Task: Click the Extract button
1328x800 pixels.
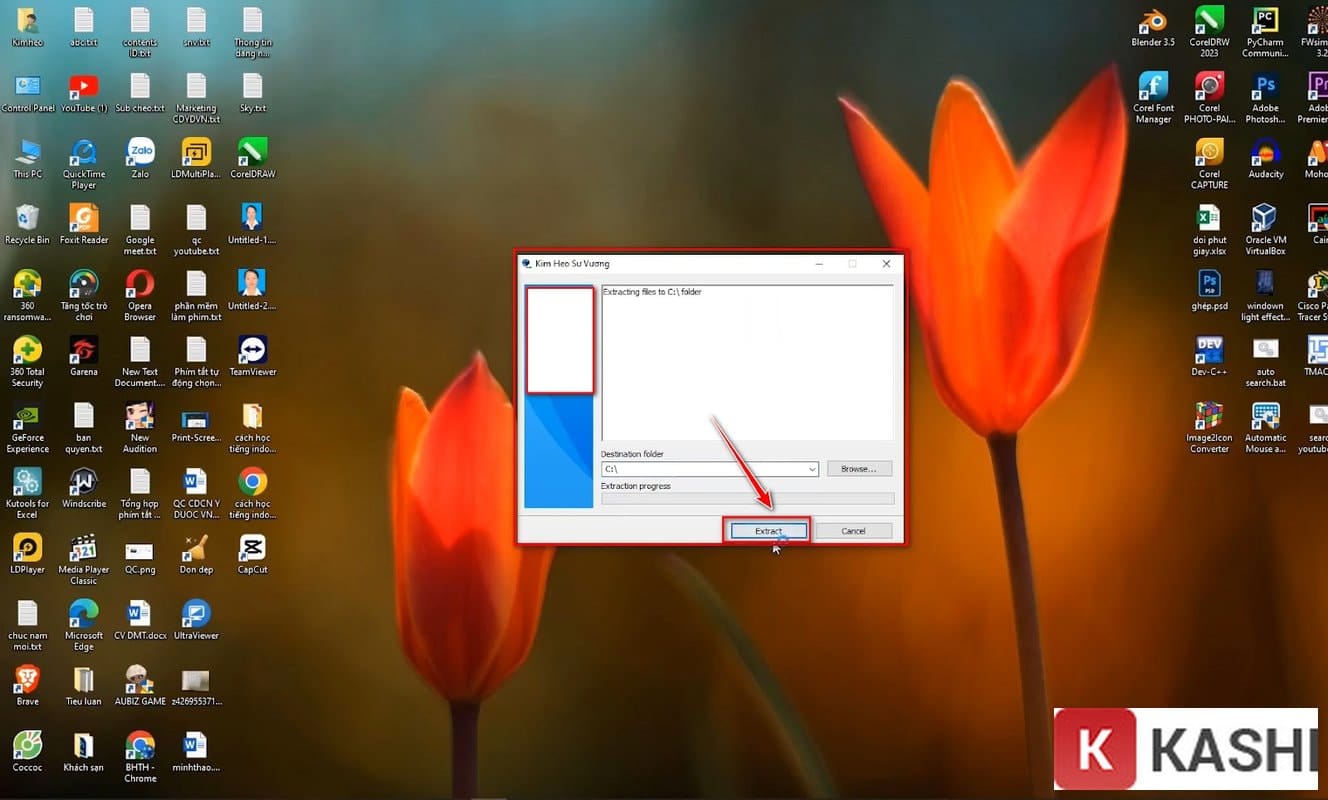Action: (767, 531)
